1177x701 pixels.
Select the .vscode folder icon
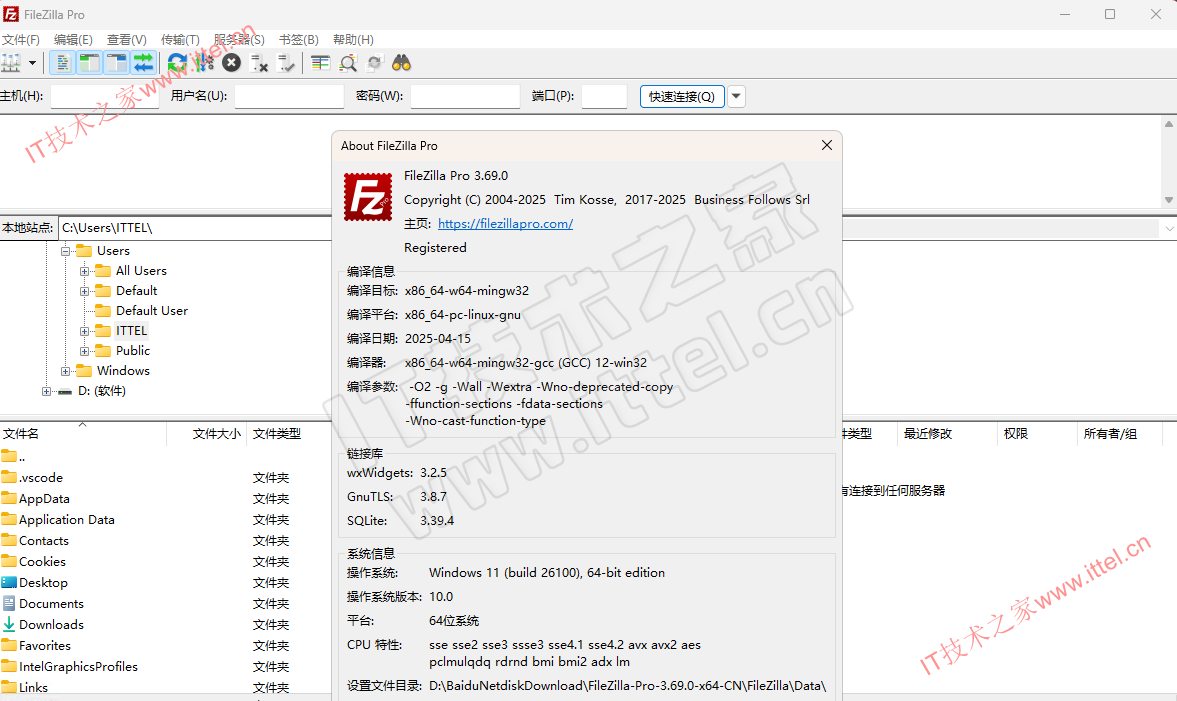pos(9,477)
